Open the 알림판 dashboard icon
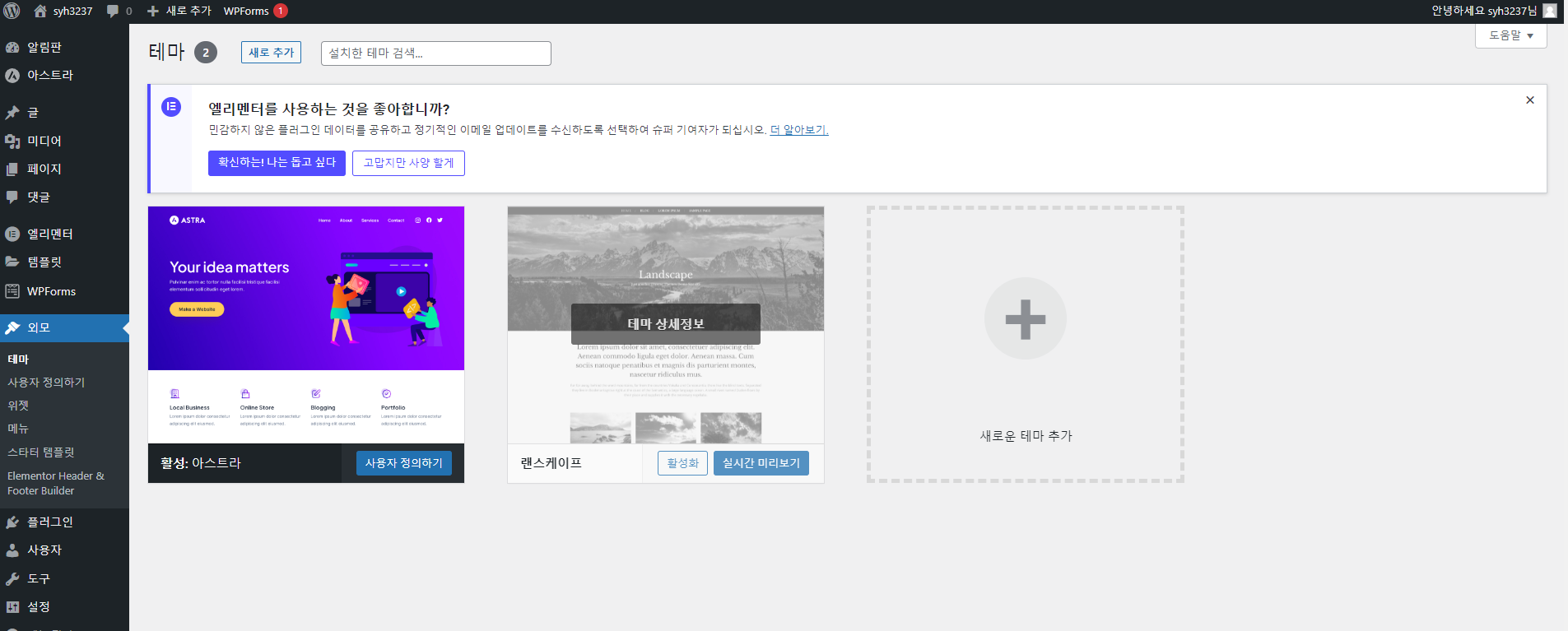Image resolution: width=1568 pixels, height=631 pixels. pyautogui.click(x=12, y=47)
